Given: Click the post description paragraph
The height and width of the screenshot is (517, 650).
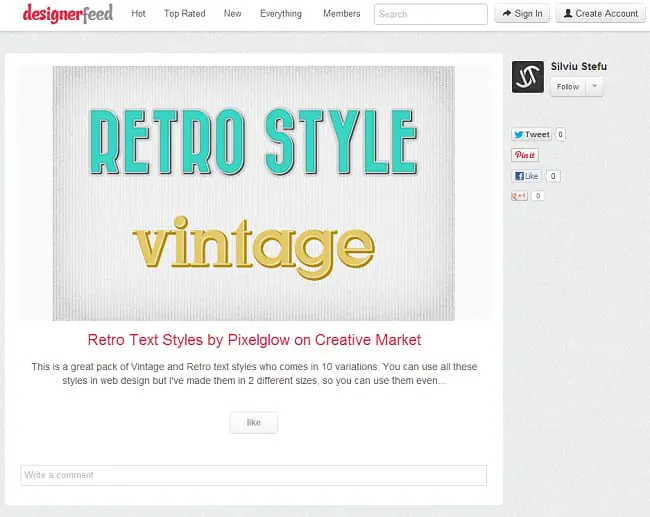Looking at the screenshot, I should pos(254,374).
